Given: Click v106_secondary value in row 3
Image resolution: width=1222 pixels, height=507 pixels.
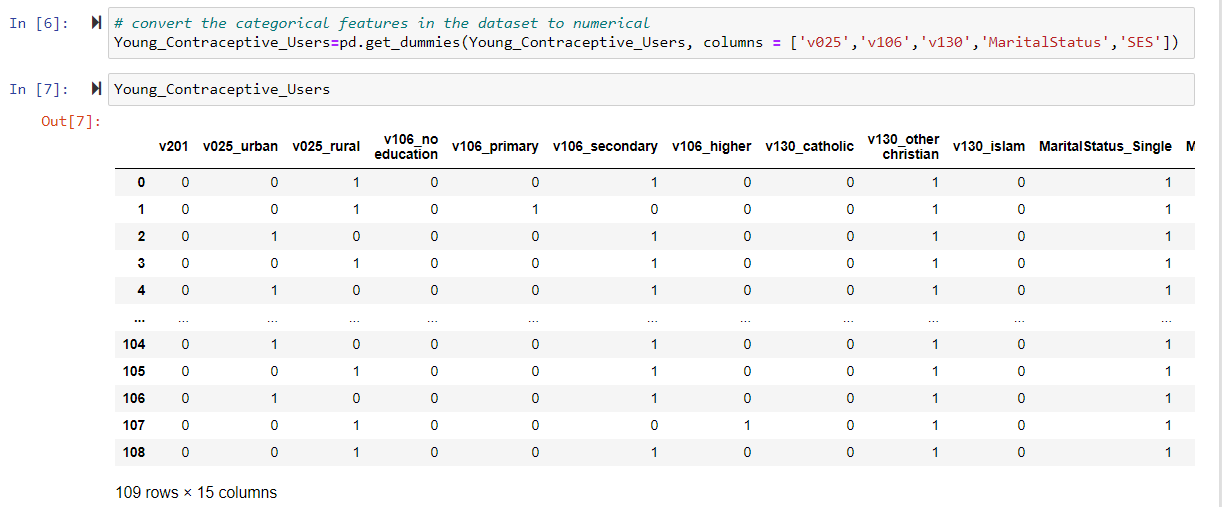Looking at the screenshot, I should tap(653, 264).
